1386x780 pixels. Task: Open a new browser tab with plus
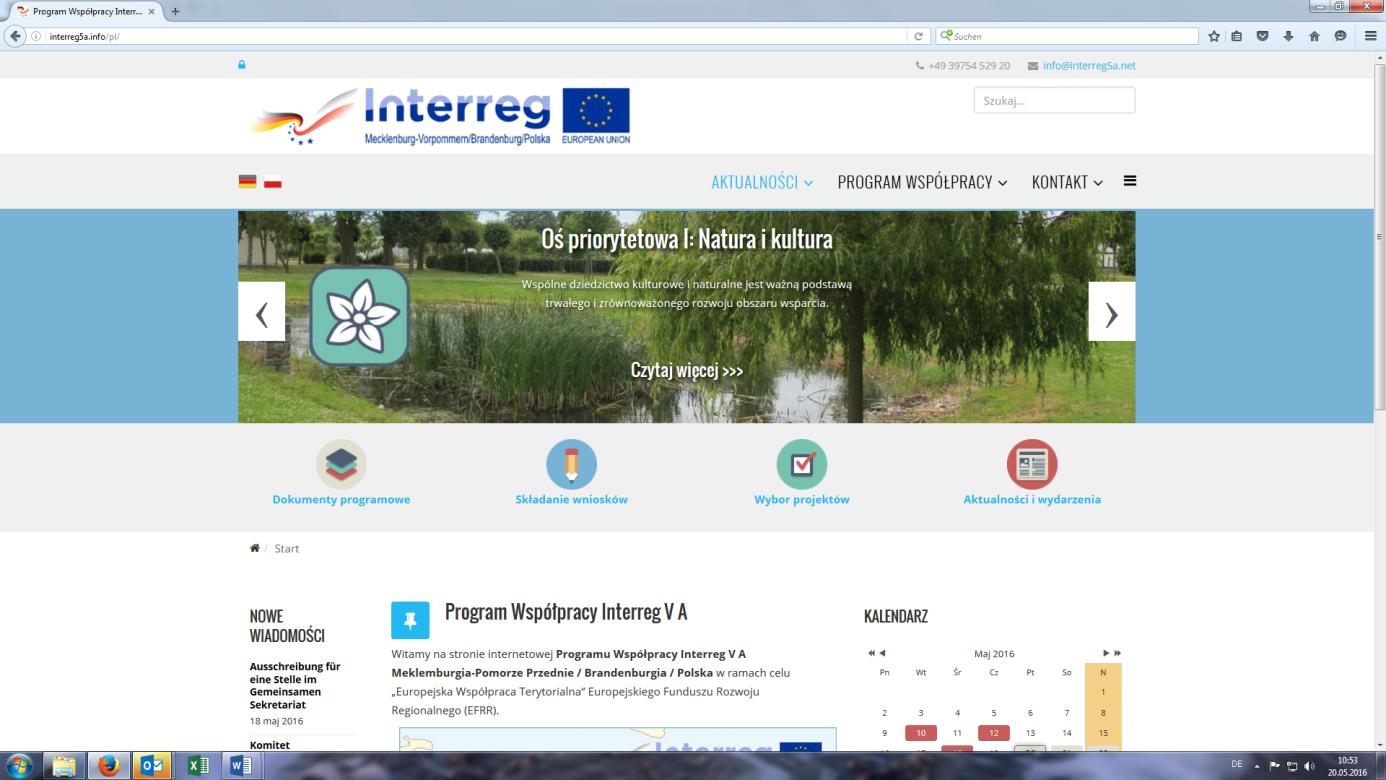(175, 11)
